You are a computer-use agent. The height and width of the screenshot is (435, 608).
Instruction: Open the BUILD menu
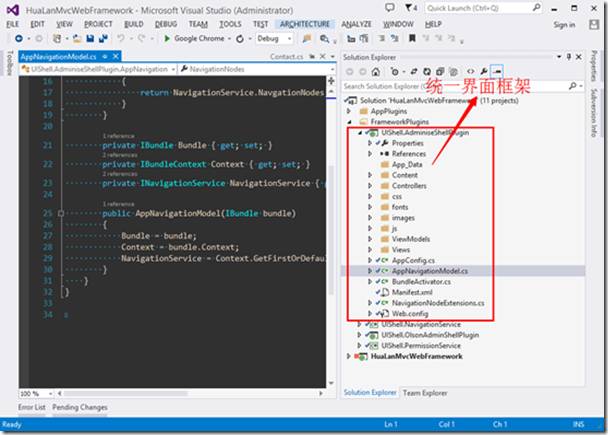coord(134,24)
